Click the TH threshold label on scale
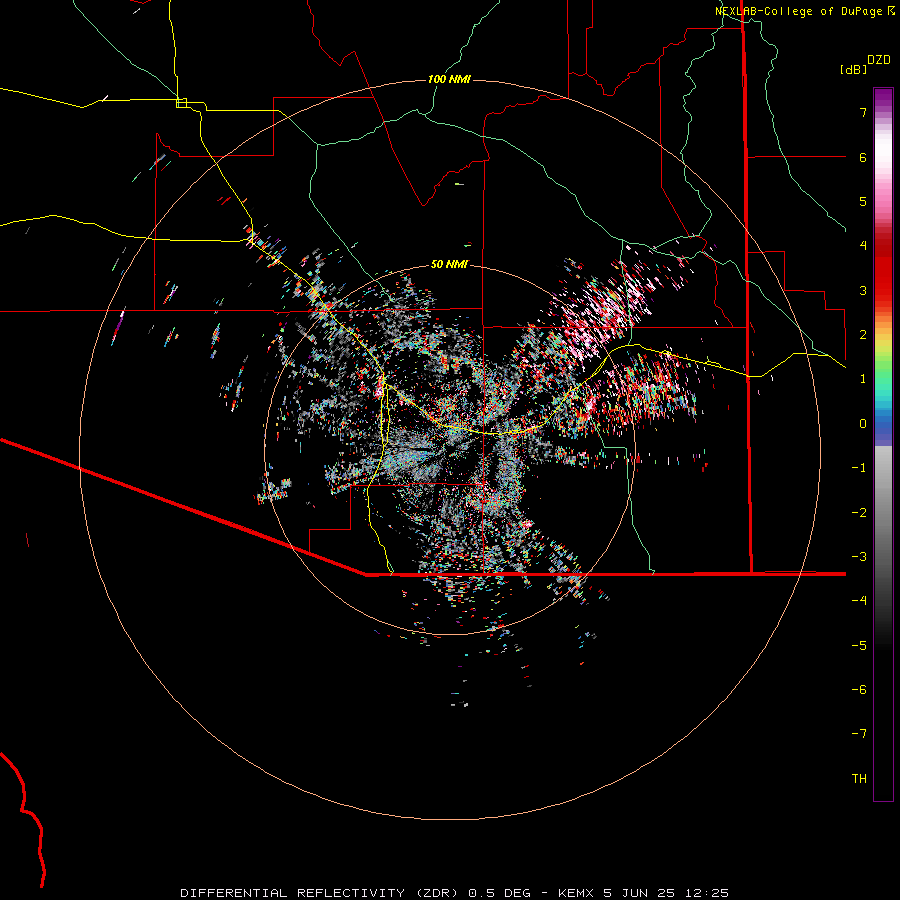 point(859,779)
